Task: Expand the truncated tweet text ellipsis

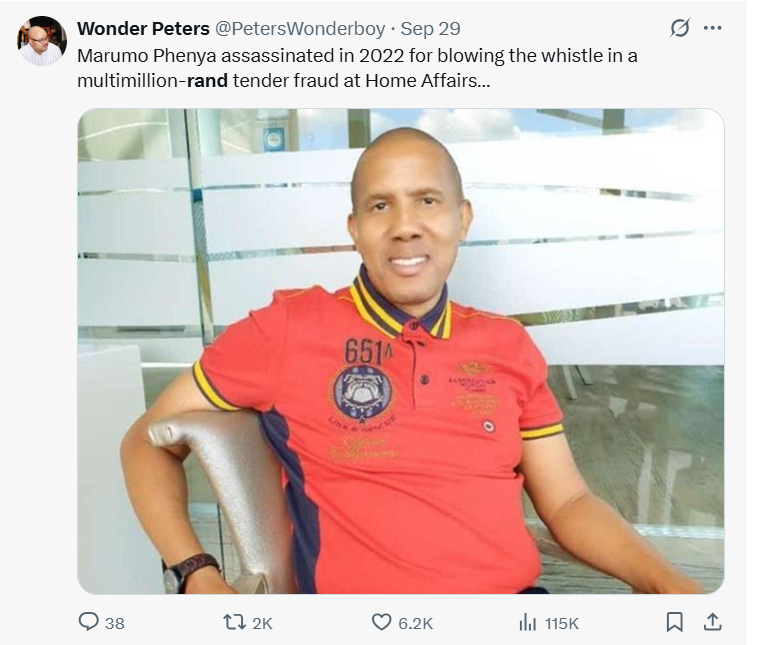Action: 484,81
